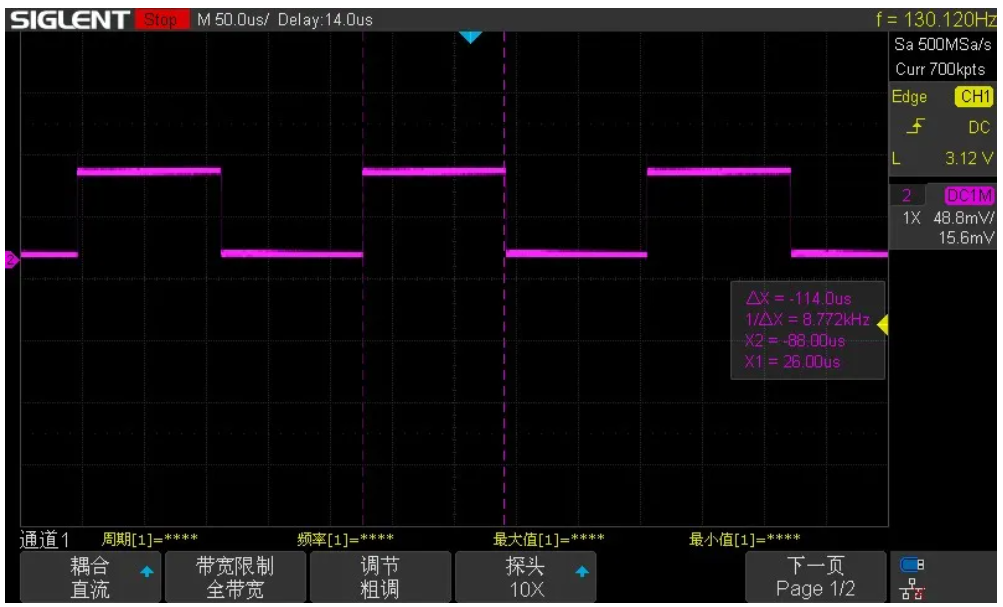Click the left dashed vertical cursor line

(x=363, y=279)
